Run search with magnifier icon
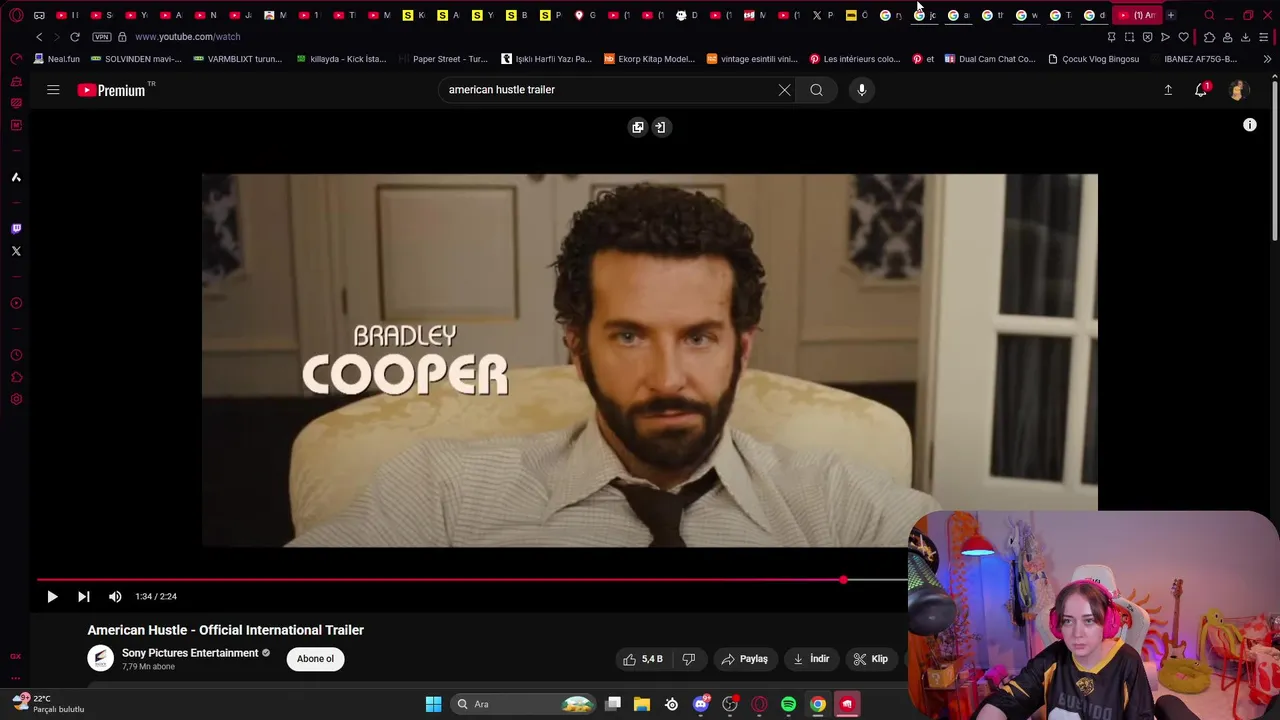Image resolution: width=1280 pixels, height=720 pixels. coord(817,90)
